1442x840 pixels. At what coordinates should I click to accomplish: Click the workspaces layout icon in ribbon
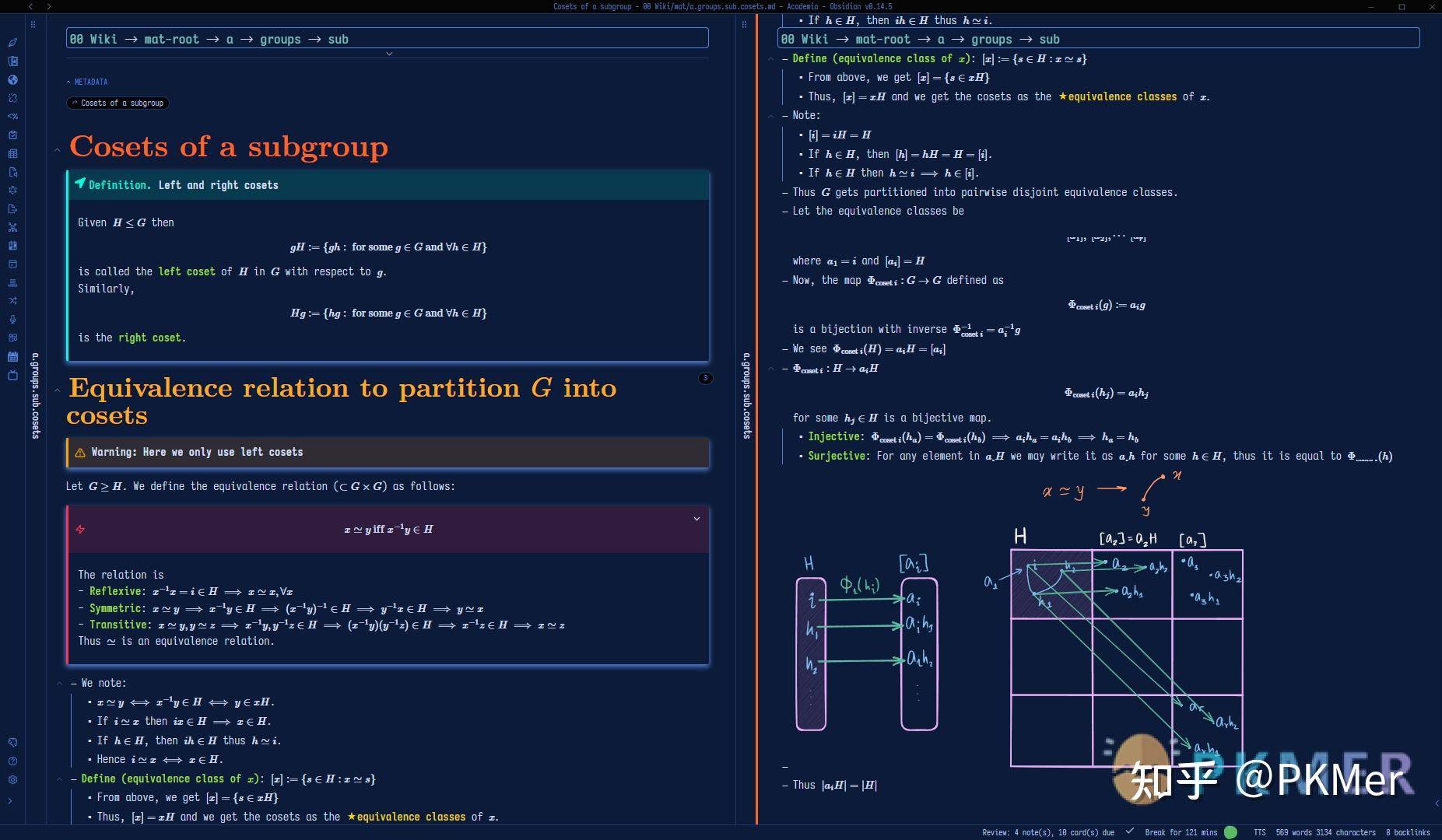tap(12, 338)
